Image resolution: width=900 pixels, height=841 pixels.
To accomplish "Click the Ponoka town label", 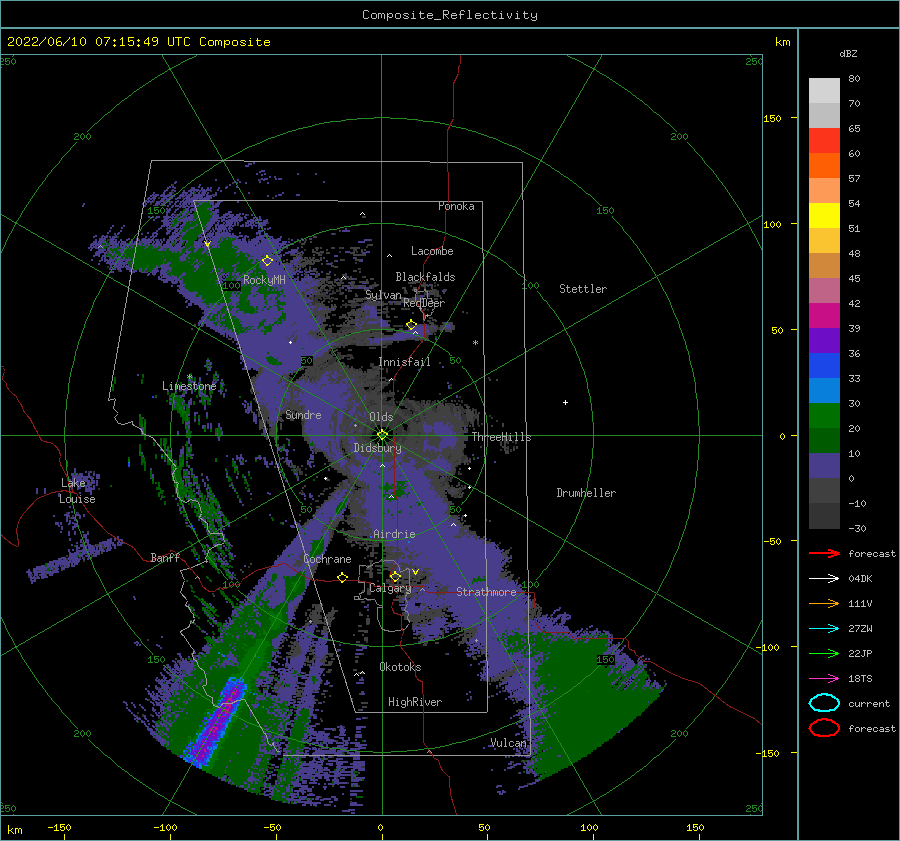I will pyautogui.click(x=456, y=206).
